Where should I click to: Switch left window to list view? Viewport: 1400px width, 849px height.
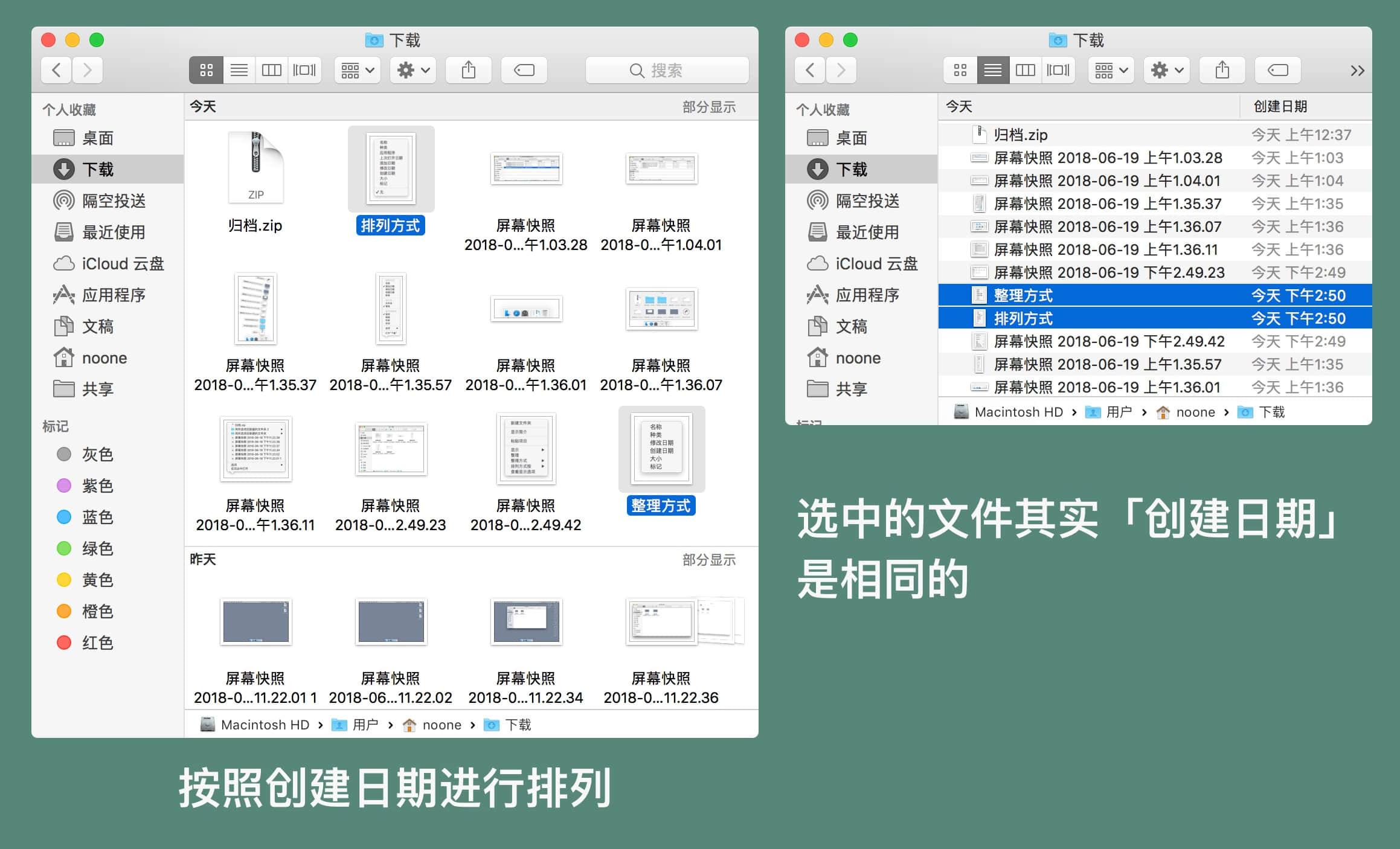click(x=239, y=71)
